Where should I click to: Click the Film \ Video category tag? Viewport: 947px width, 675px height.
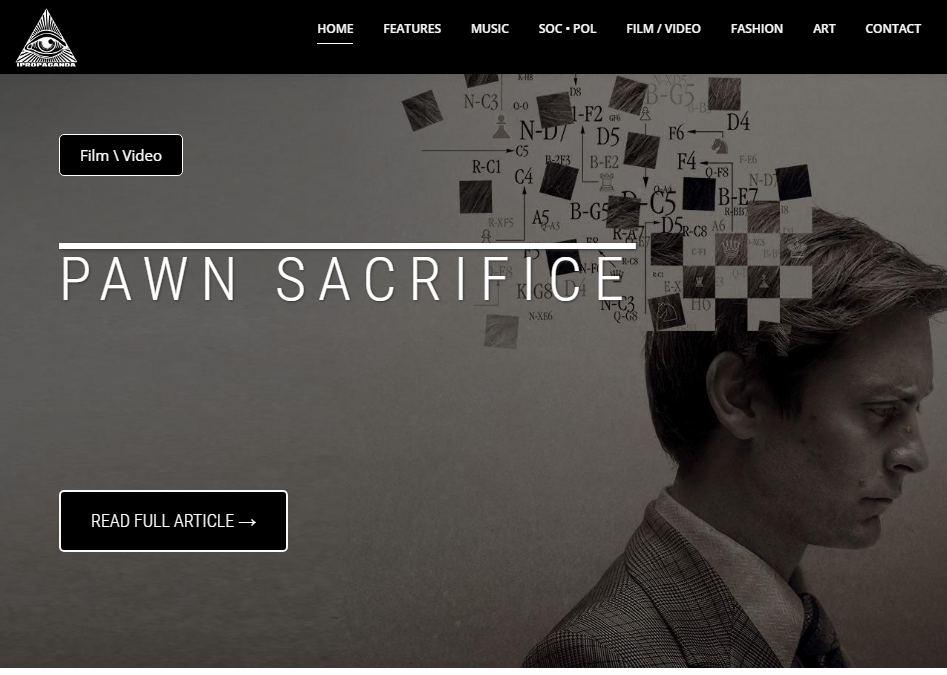[x=121, y=155]
